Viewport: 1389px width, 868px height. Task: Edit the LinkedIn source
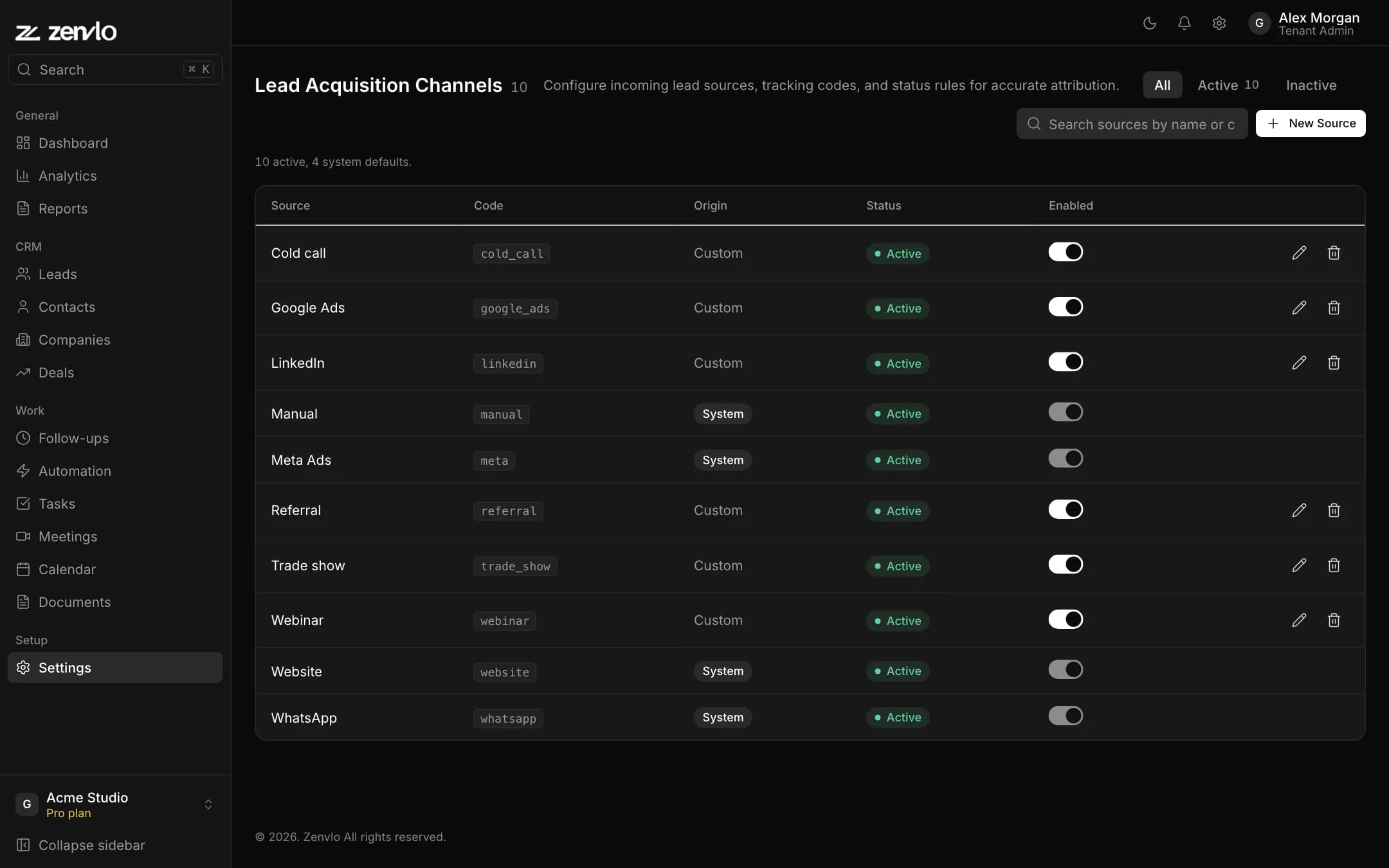point(1299,363)
